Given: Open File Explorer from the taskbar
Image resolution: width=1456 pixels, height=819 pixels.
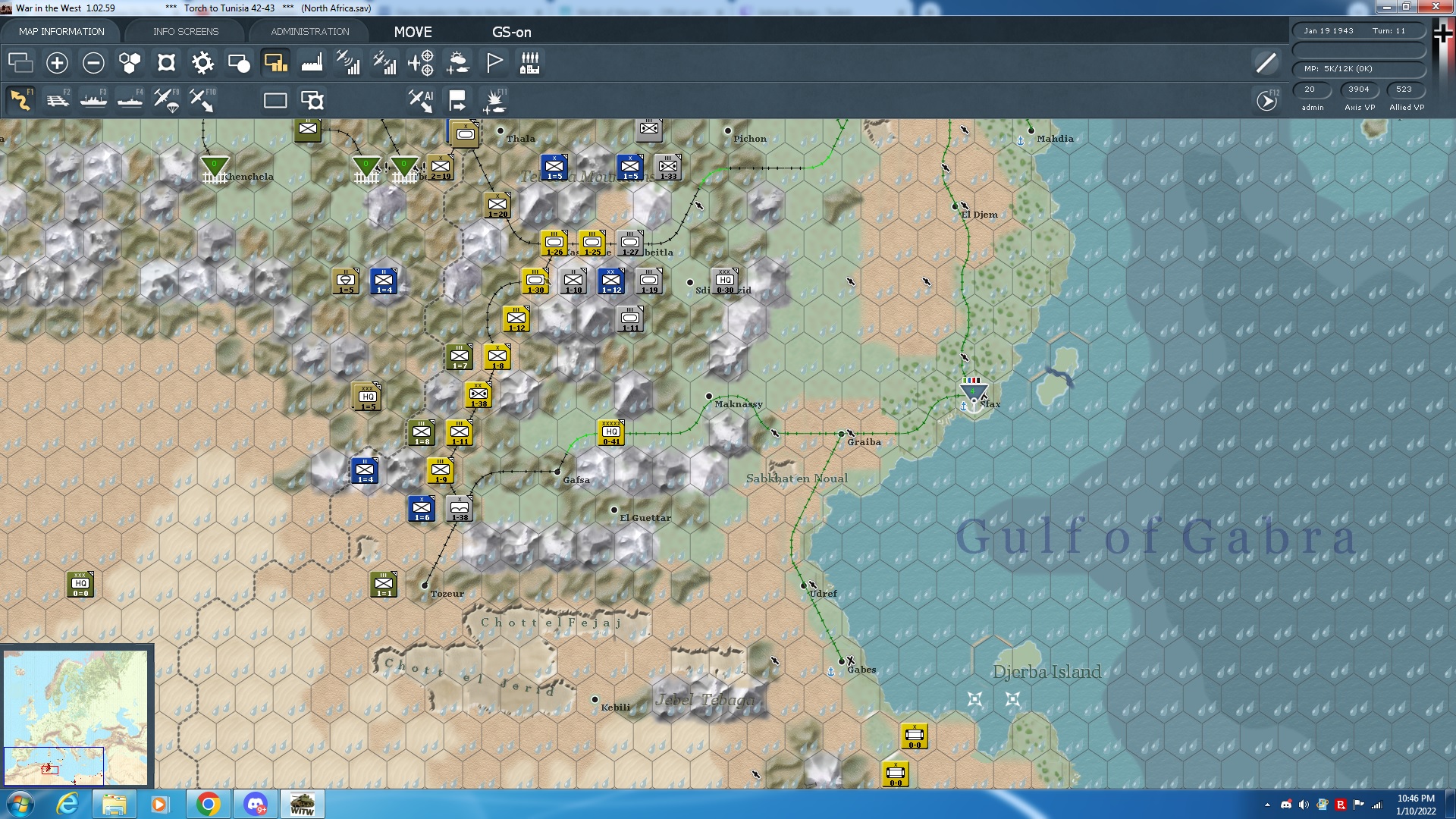Looking at the screenshot, I should tap(114, 804).
